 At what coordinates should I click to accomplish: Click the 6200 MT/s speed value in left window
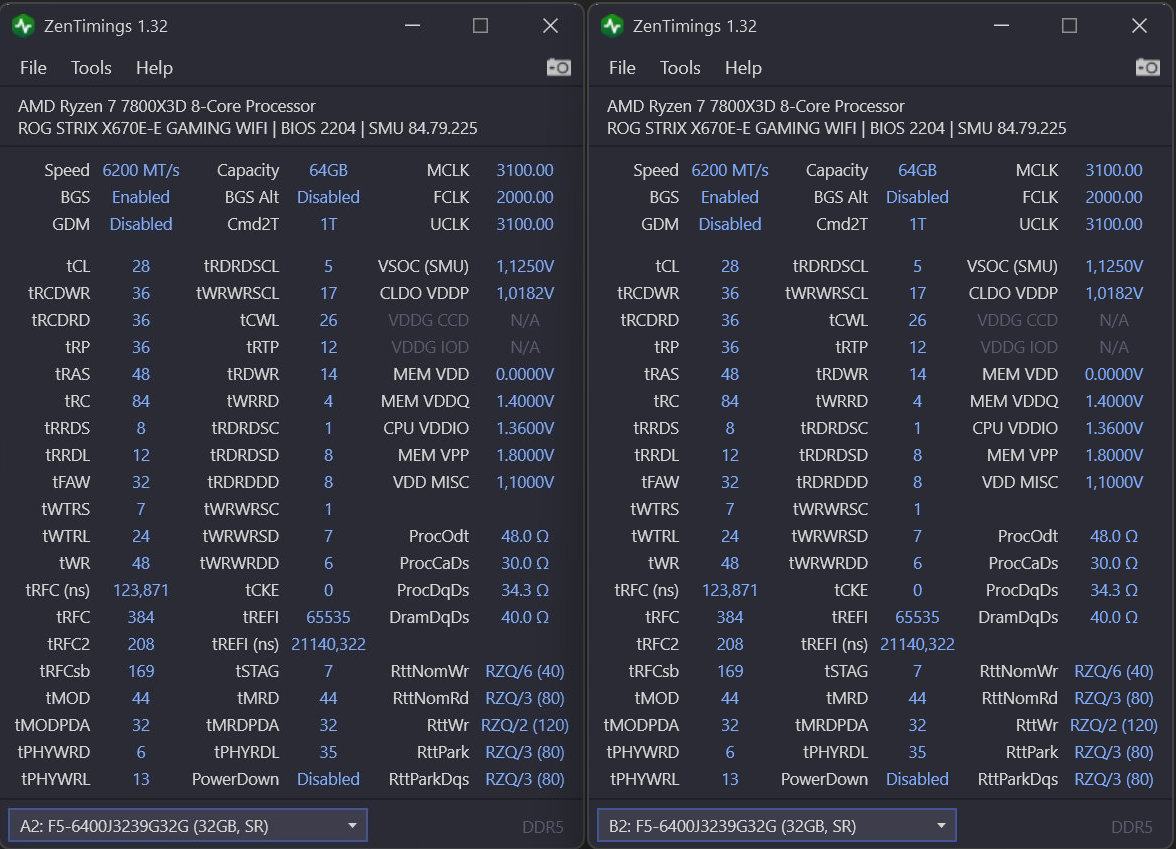pos(141,170)
